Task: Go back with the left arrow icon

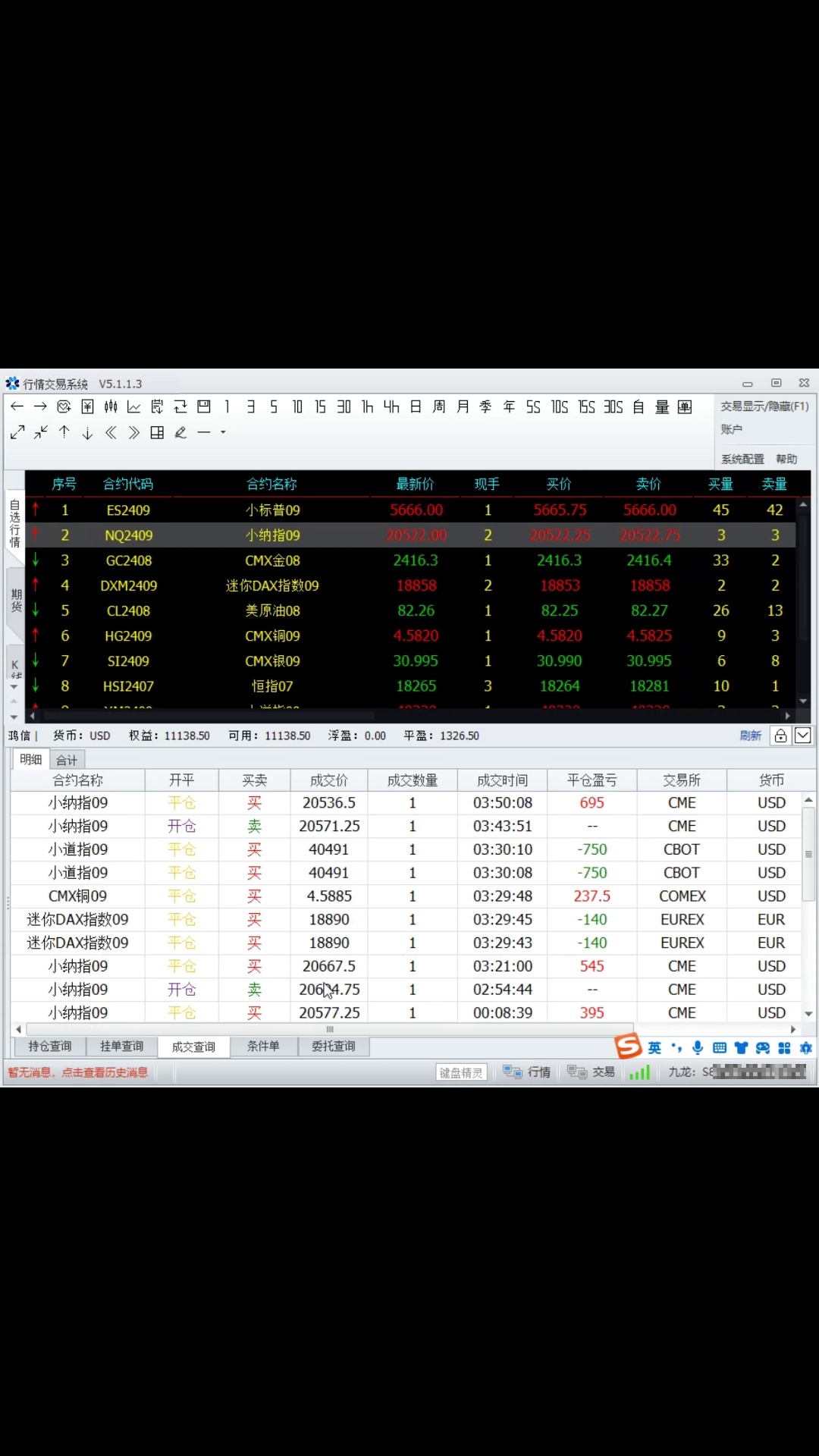Action: (17, 406)
